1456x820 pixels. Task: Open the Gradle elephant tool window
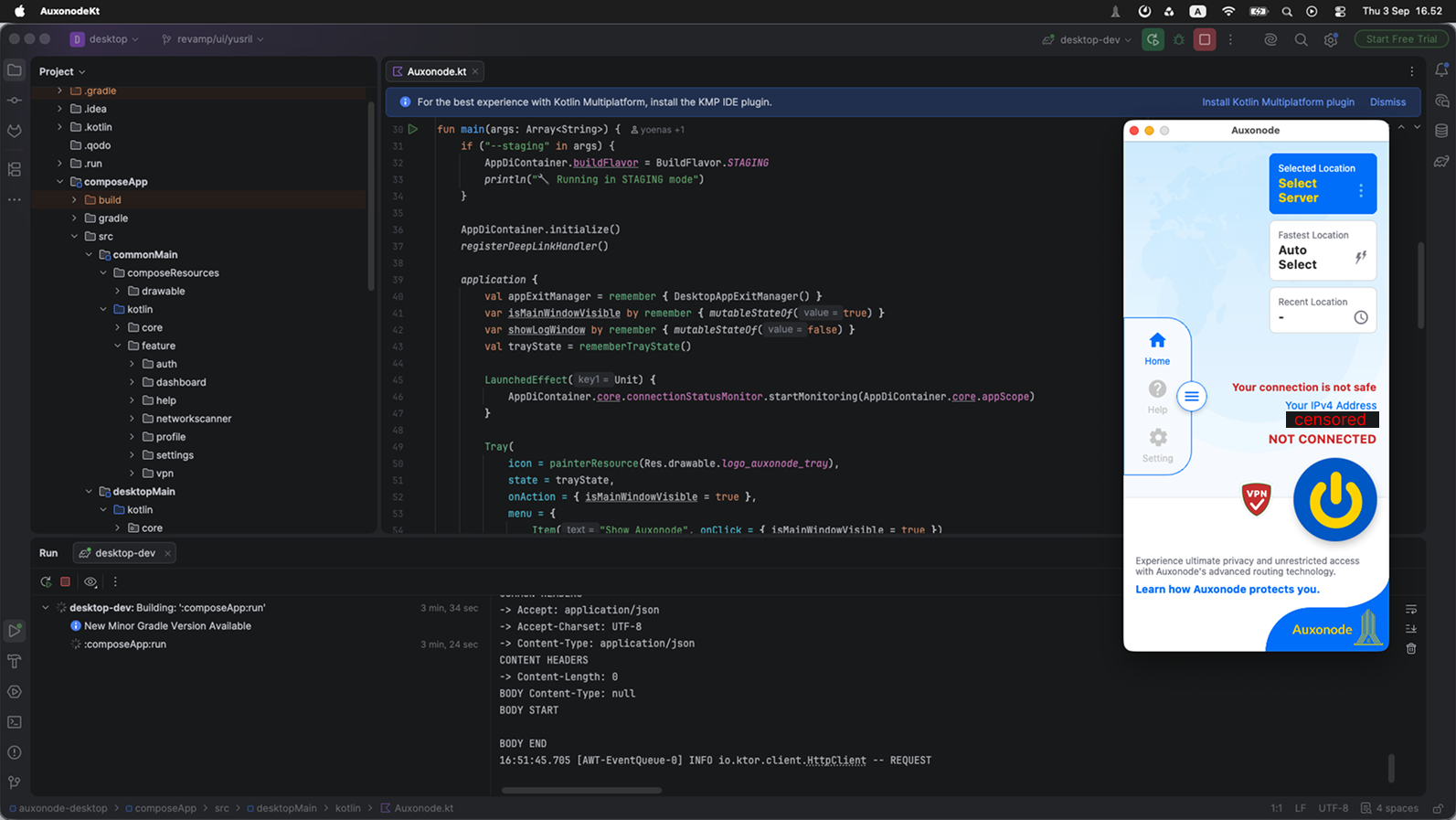1441,161
